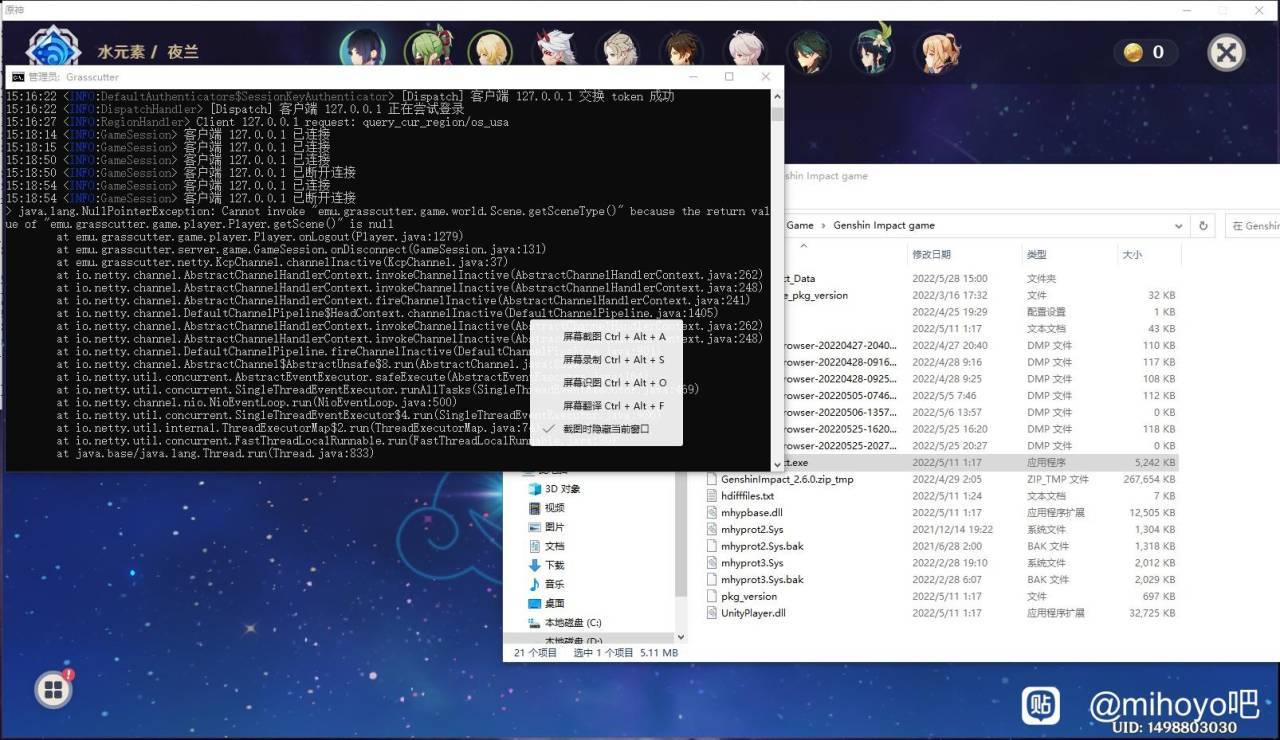Click the 贴吧 logo icon
This screenshot has width=1280, height=740.
(1041, 705)
